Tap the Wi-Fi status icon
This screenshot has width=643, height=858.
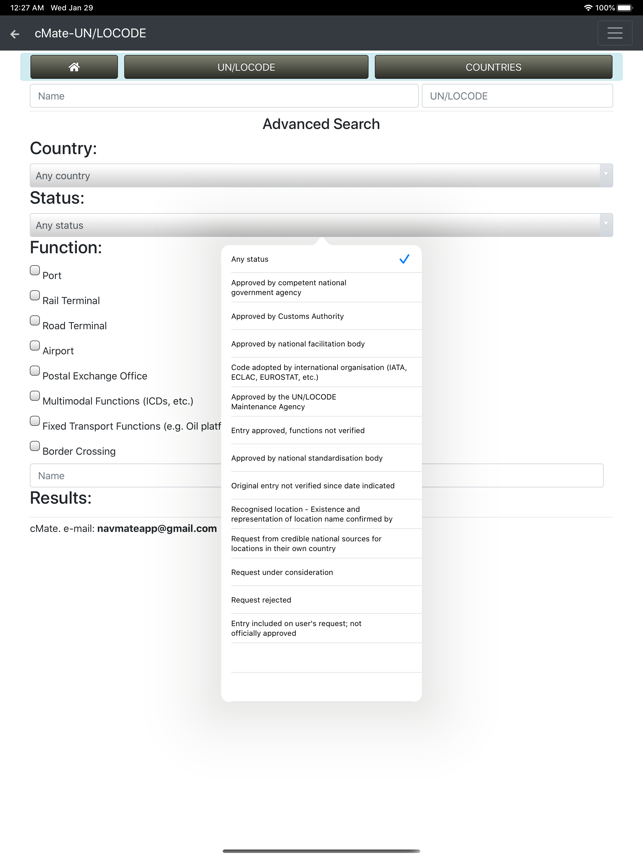(588, 8)
